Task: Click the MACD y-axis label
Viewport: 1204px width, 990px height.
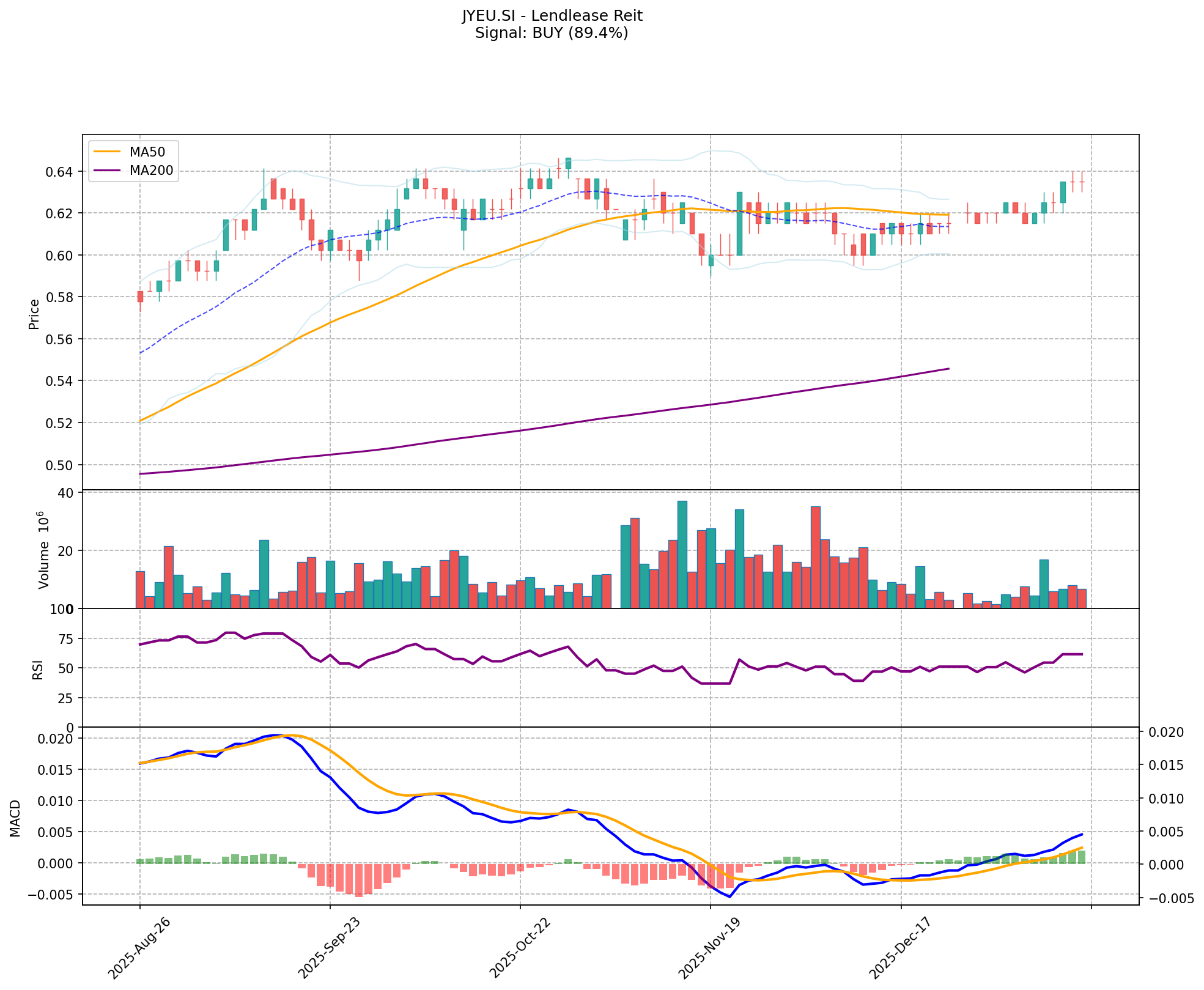Action: [x=15, y=818]
